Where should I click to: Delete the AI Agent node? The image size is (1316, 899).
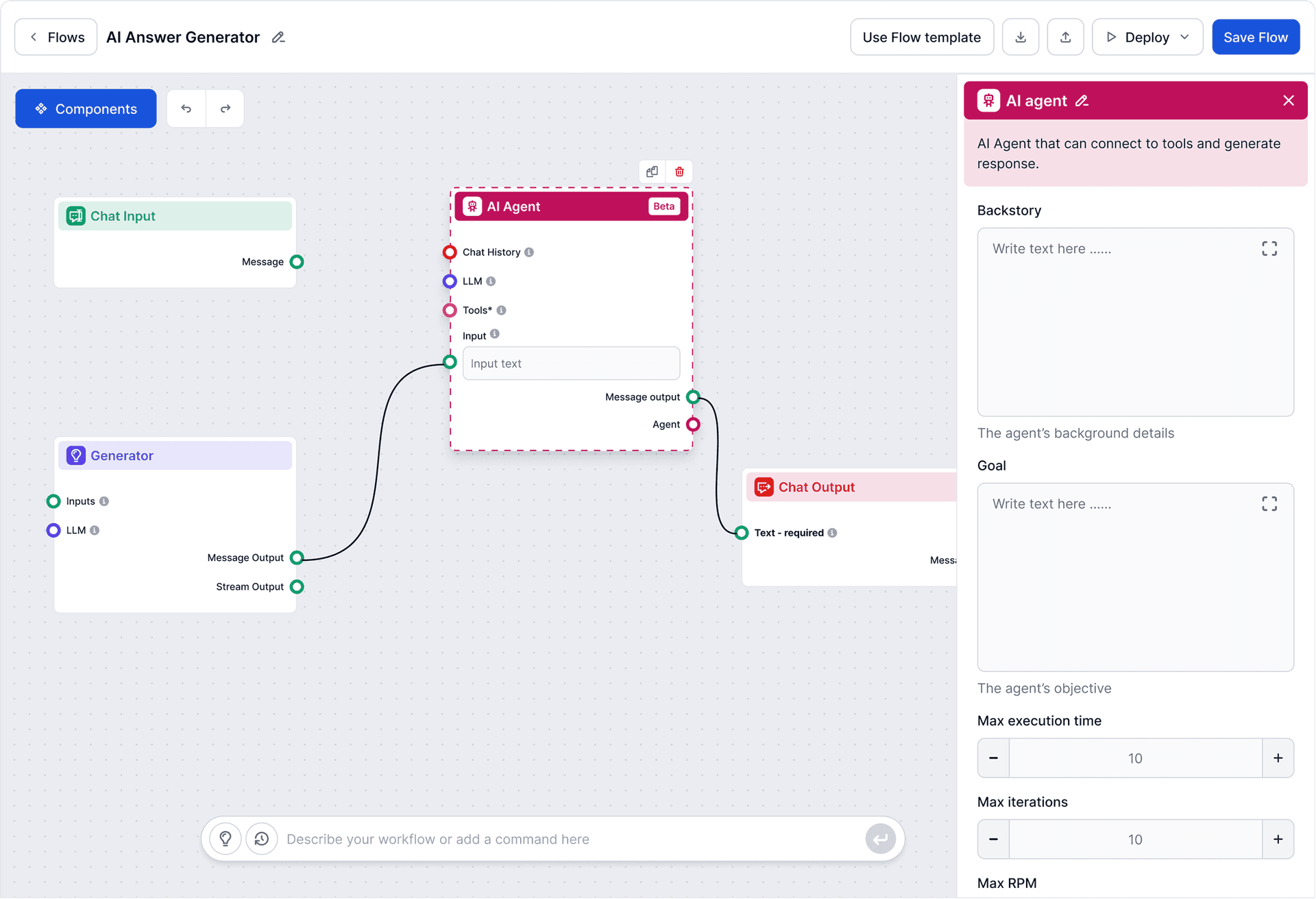click(x=679, y=171)
